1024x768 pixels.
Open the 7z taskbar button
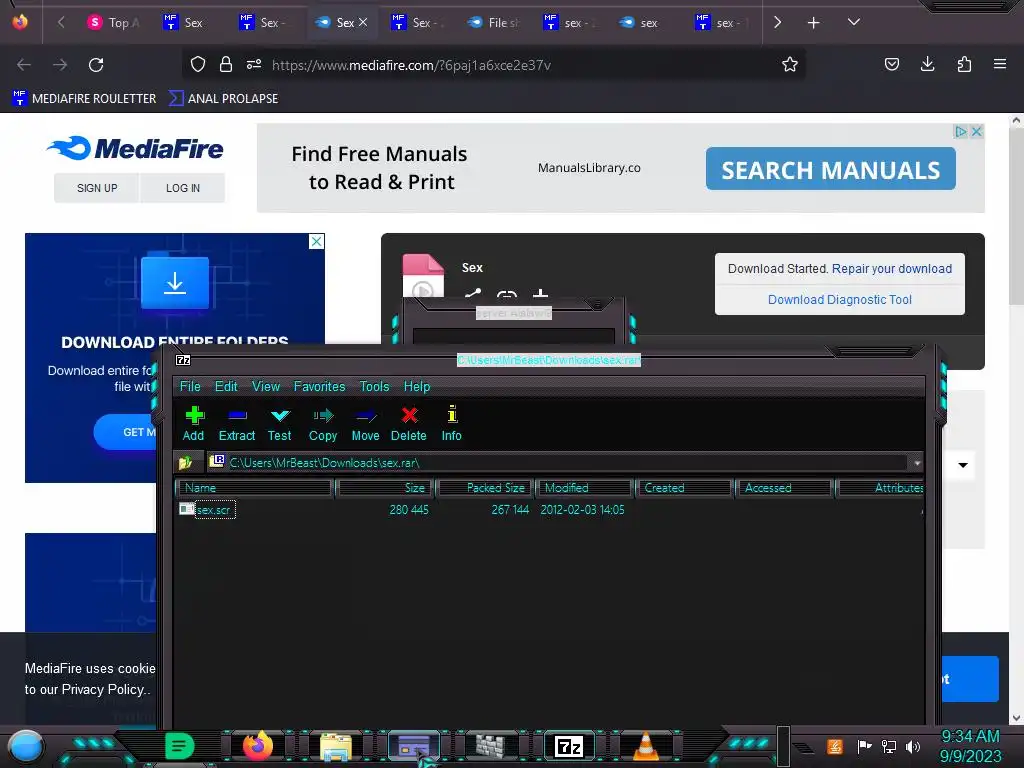click(568, 746)
